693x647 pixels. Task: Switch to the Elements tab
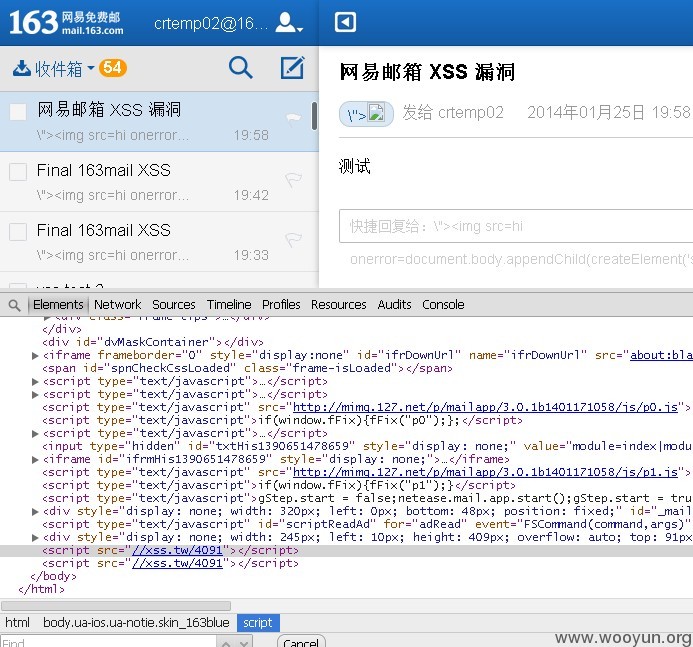[x=58, y=304]
